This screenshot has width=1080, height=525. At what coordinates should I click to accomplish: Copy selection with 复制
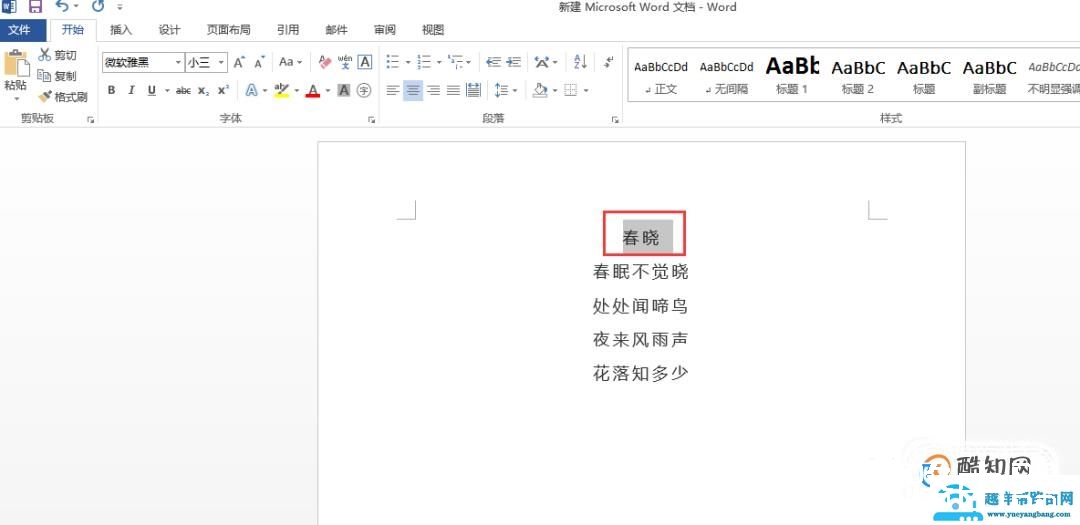click(x=57, y=76)
